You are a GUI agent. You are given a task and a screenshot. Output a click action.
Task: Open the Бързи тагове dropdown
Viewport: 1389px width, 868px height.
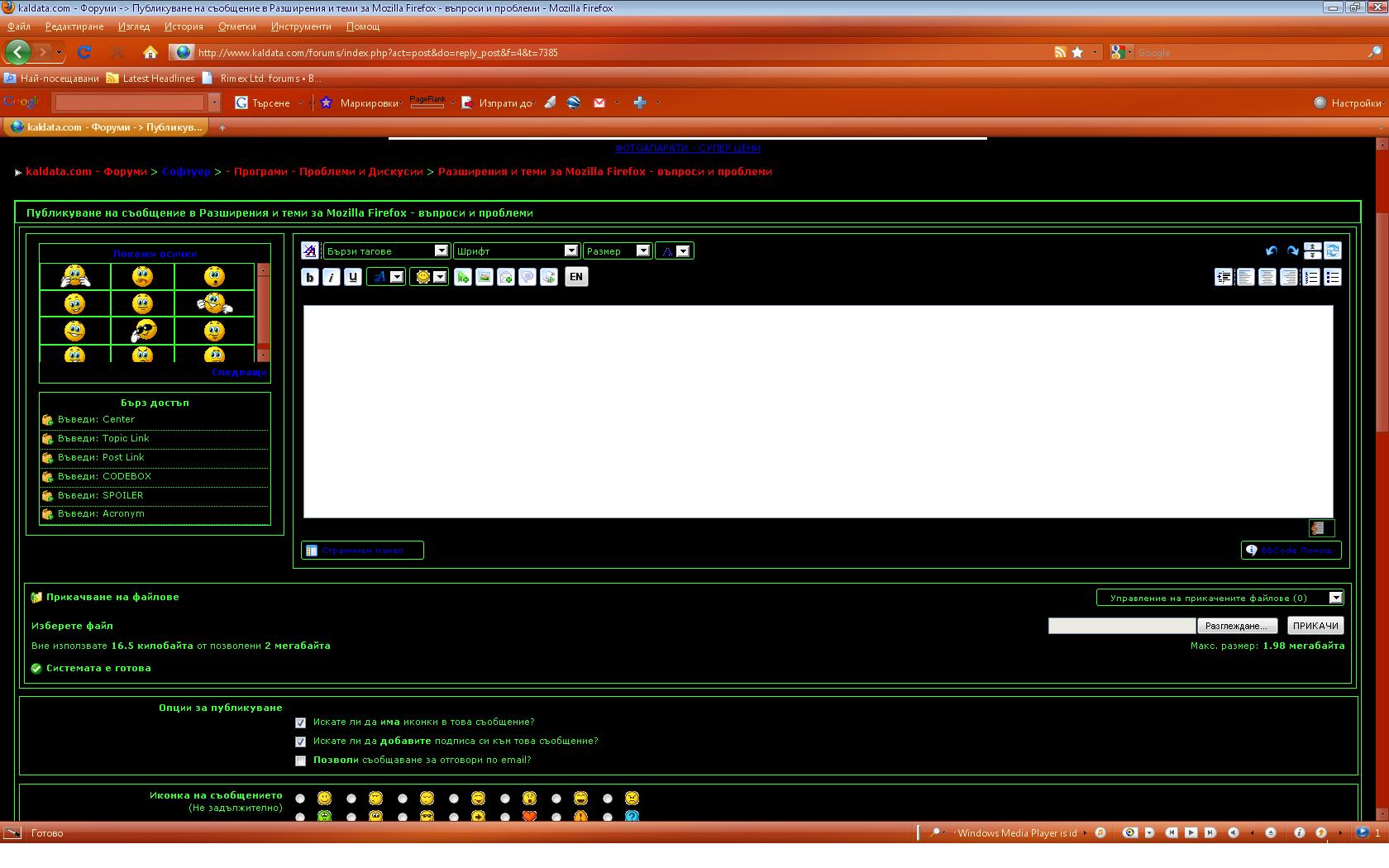coord(386,250)
